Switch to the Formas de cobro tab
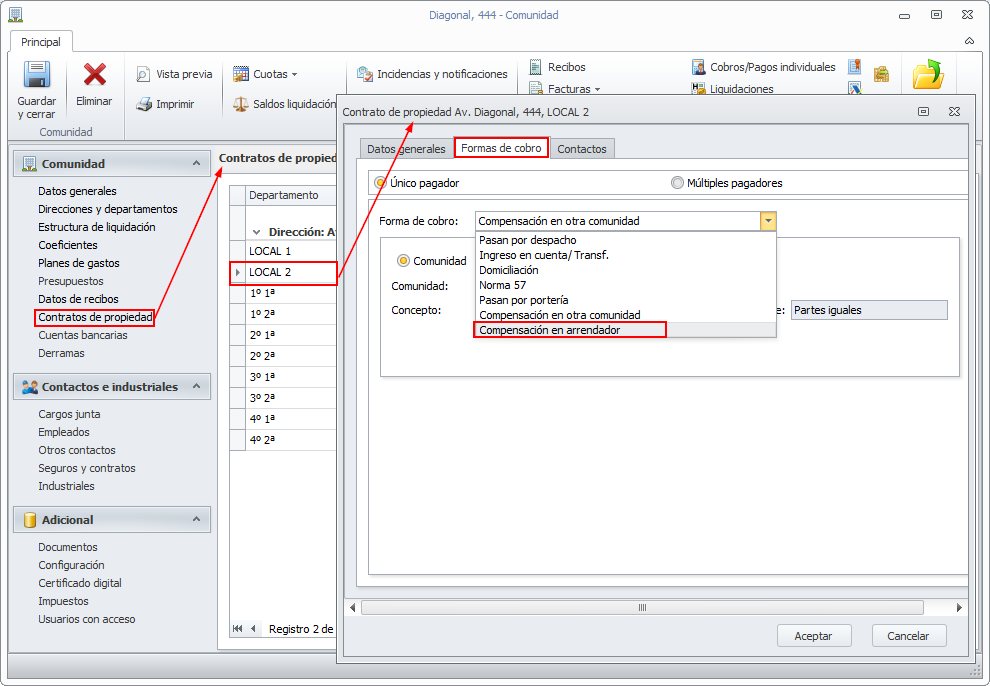The height and width of the screenshot is (686, 990). pos(501,148)
